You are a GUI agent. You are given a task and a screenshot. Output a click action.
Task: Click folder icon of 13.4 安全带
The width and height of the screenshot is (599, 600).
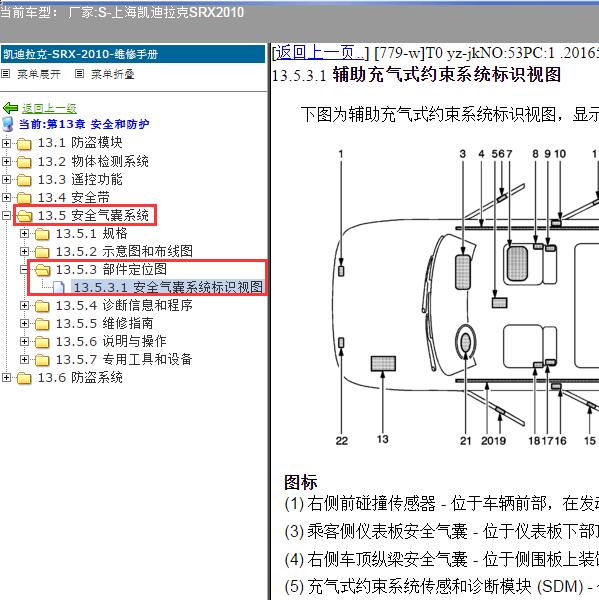tap(24, 198)
